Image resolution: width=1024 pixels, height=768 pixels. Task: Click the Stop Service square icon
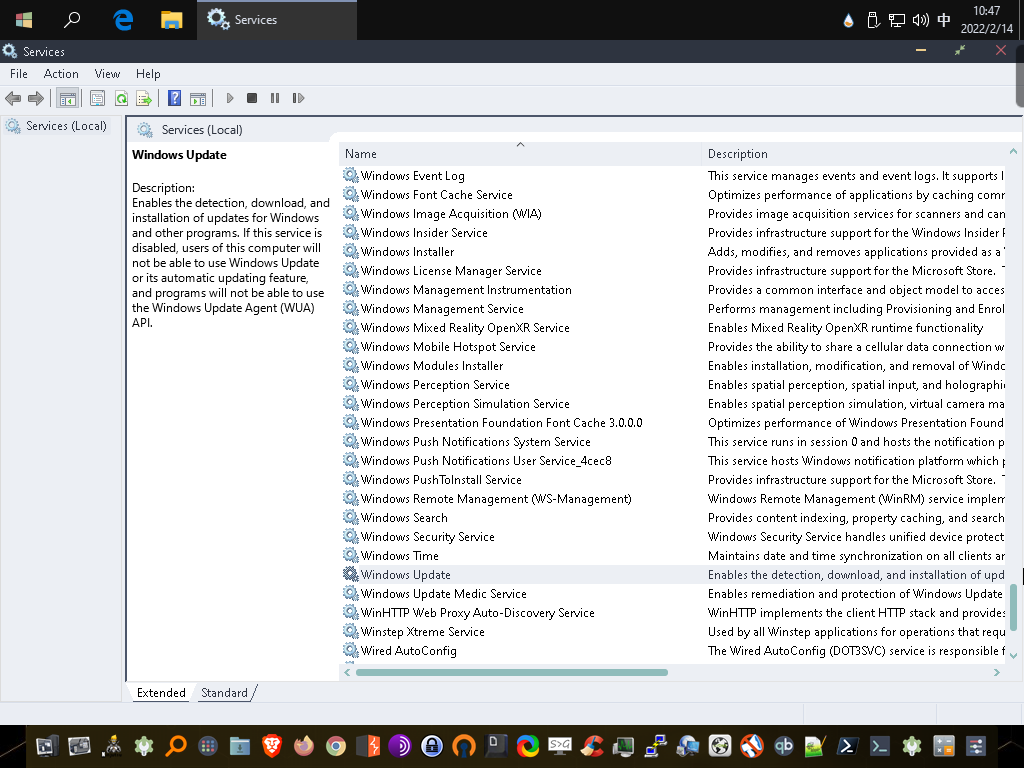coord(252,98)
